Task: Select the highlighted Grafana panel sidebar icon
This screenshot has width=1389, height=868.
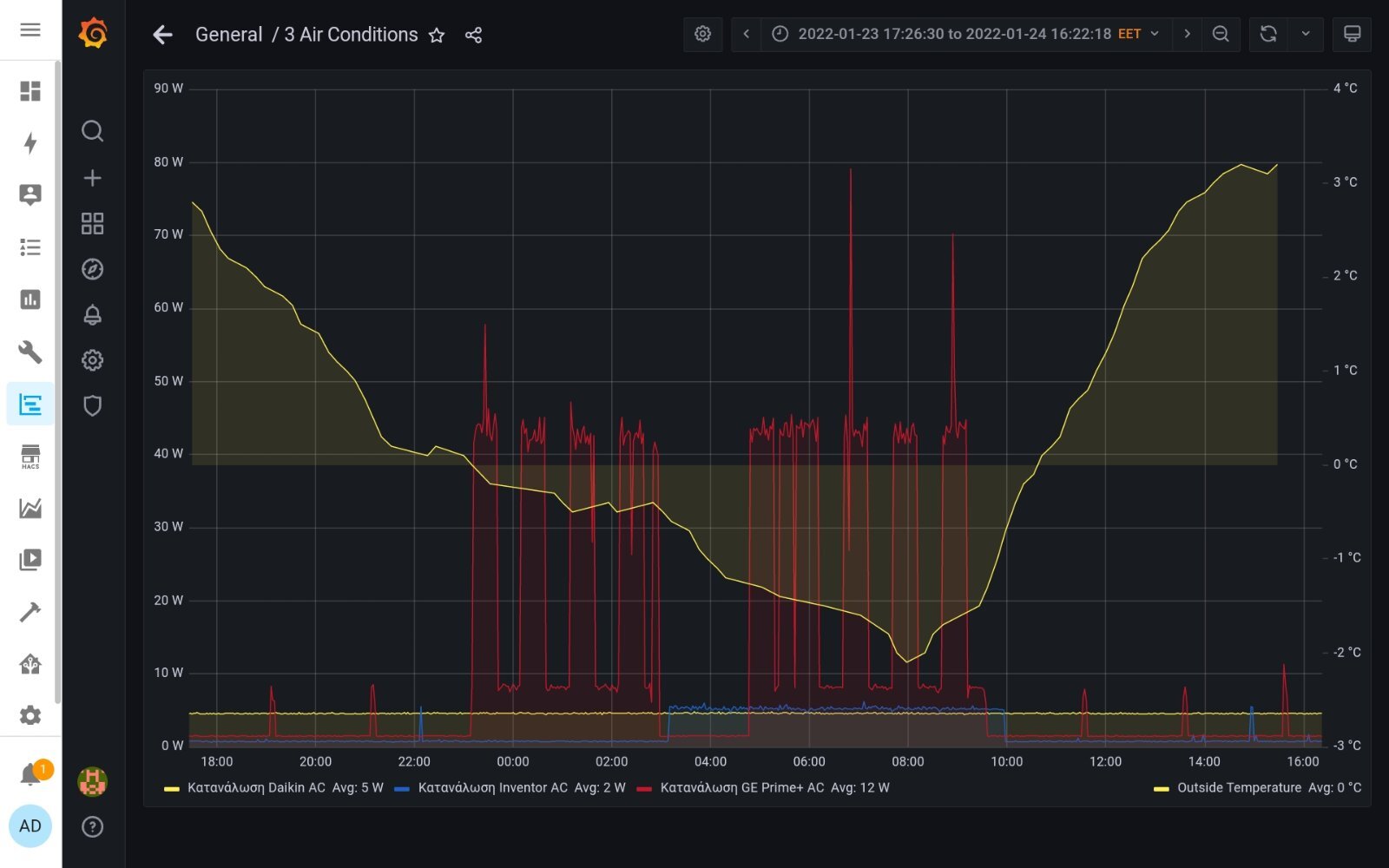Action: point(30,404)
